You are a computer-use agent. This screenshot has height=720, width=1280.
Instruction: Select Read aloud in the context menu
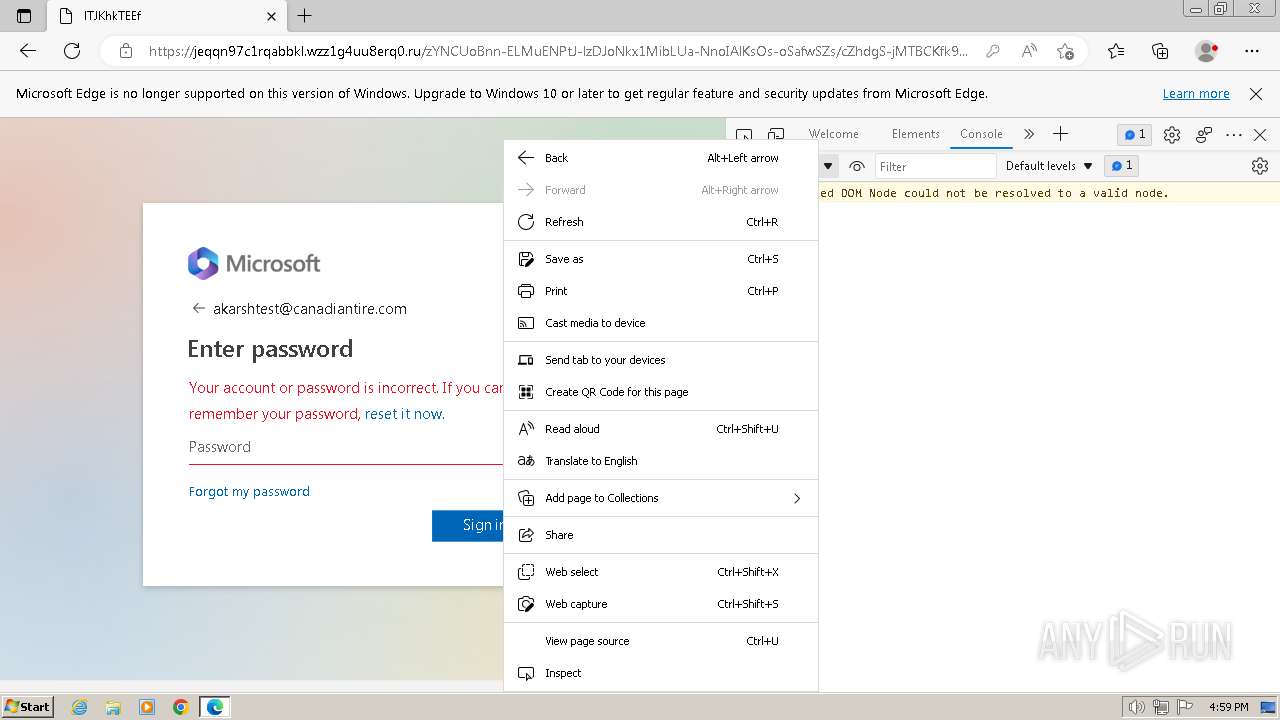(x=661, y=429)
